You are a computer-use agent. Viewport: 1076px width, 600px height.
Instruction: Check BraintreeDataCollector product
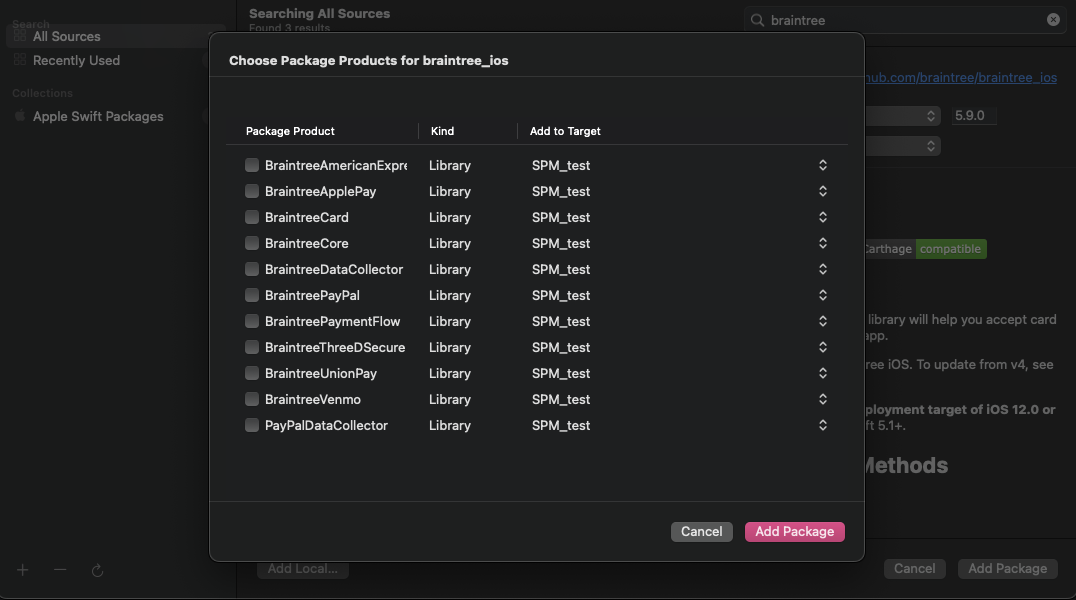coord(252,270)
